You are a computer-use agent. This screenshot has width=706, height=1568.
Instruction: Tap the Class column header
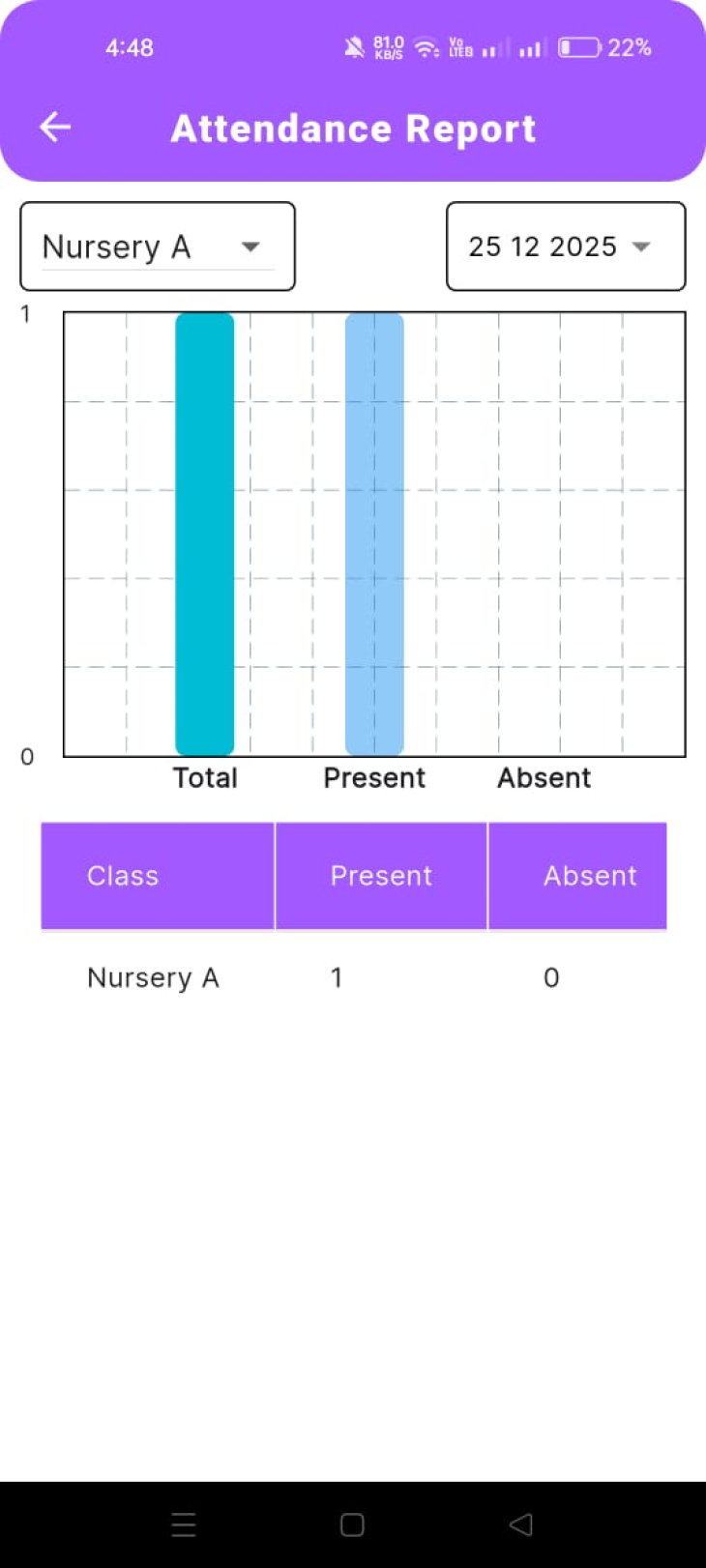pos(123,876)
